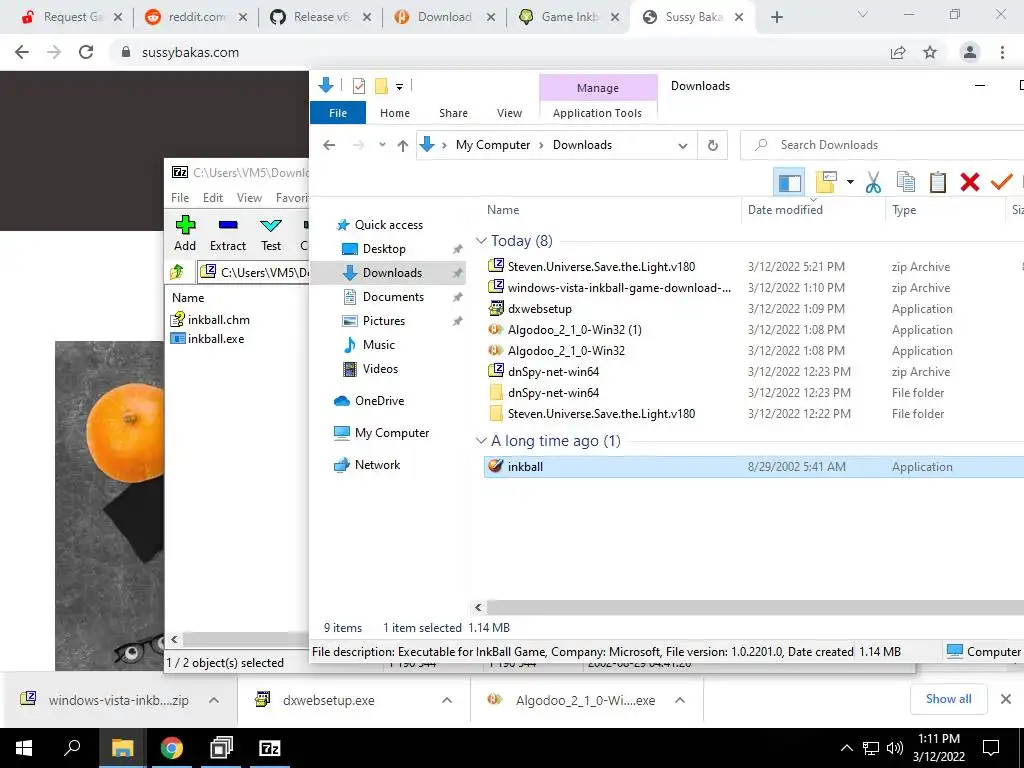Click the 7-Zip Add button
This screenshot has height=768, width=1024.
185,233
